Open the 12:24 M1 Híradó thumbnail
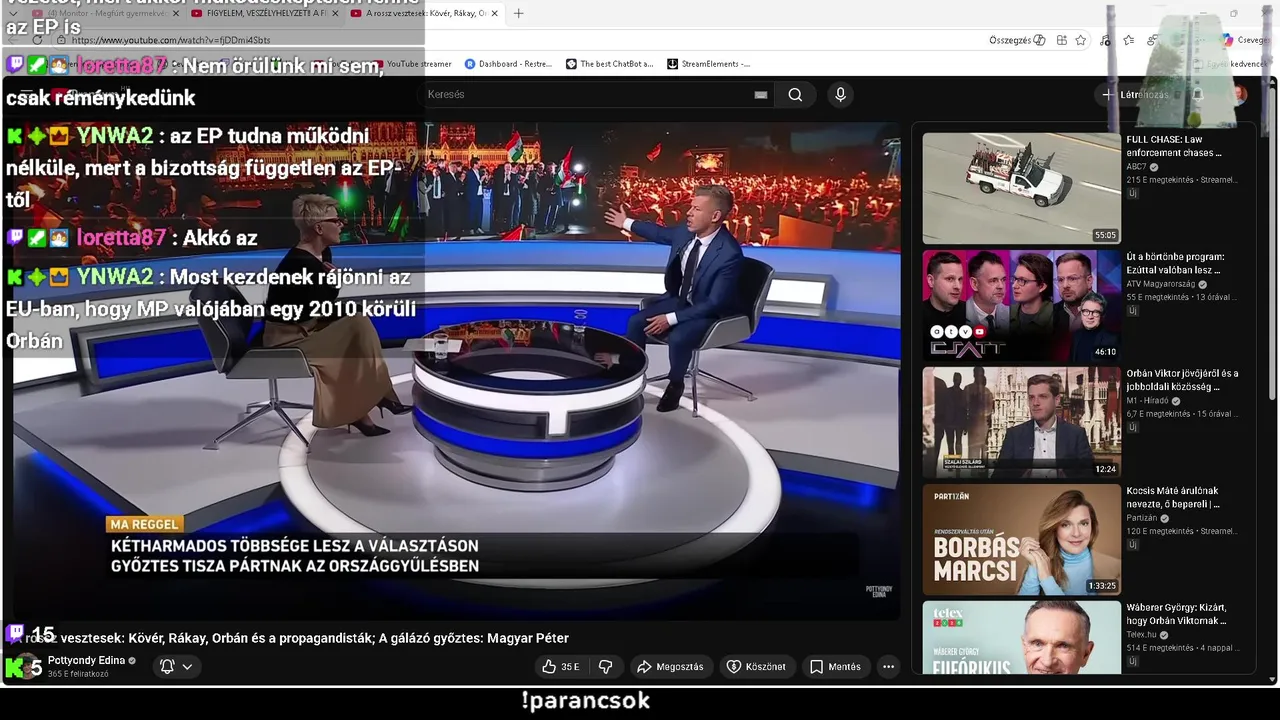 (1021, 422)
